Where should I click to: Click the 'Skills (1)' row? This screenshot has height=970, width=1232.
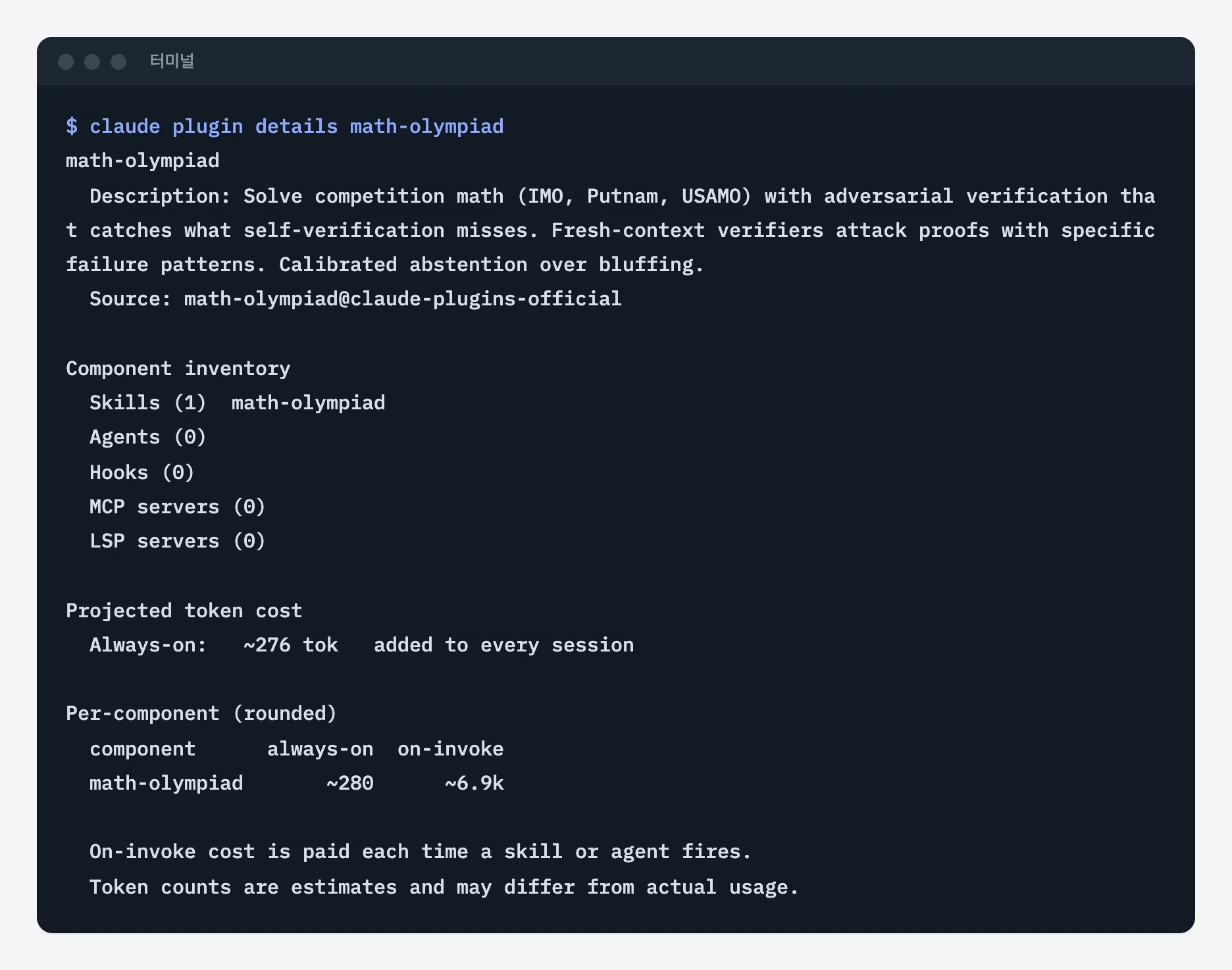point(238,403)
